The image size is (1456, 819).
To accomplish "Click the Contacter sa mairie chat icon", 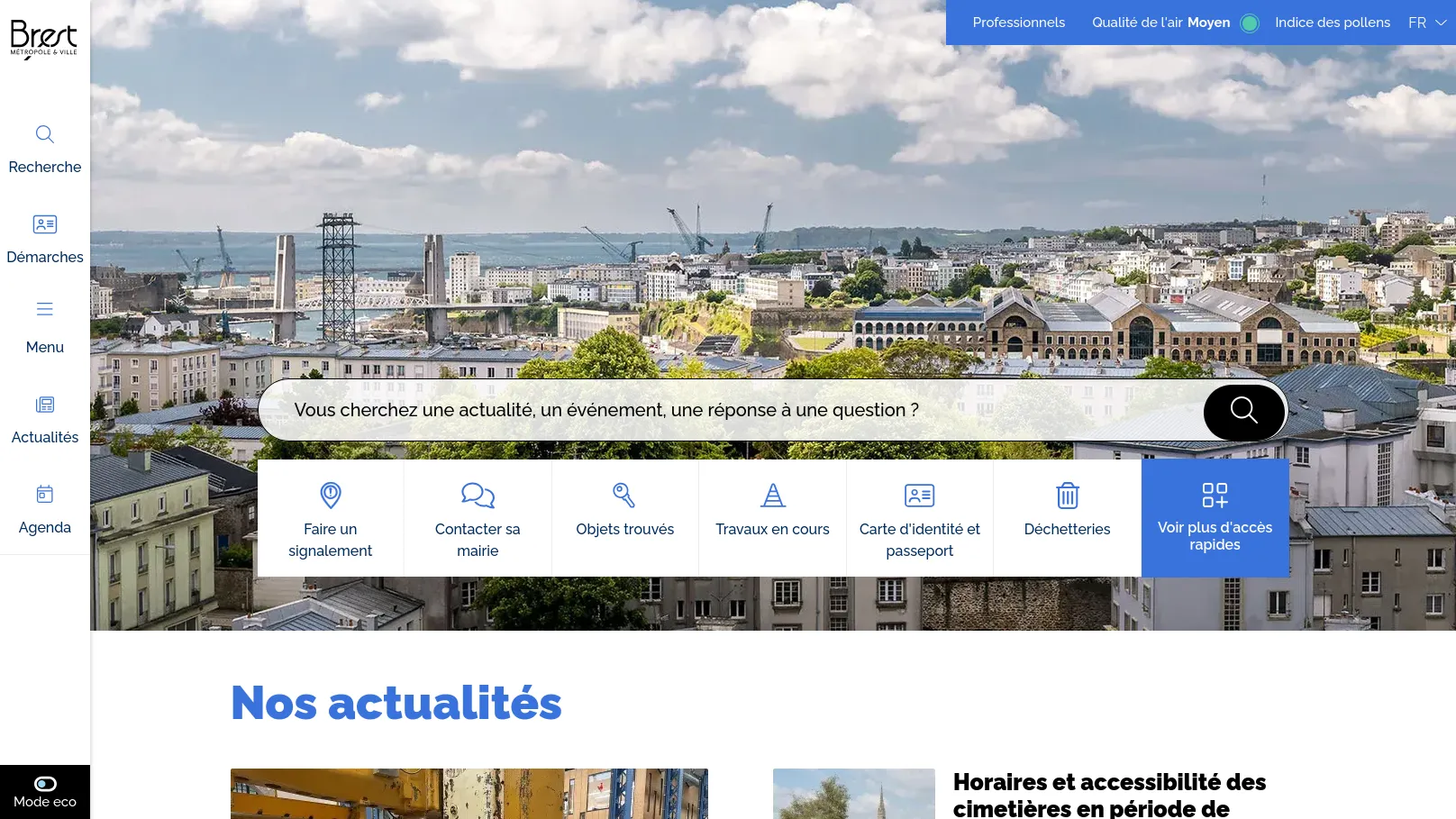I will (478, 495).
